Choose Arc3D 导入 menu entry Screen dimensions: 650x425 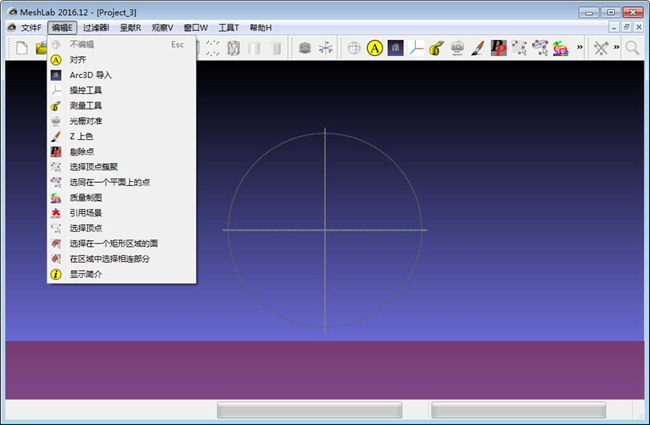click(x=121, y=75)
